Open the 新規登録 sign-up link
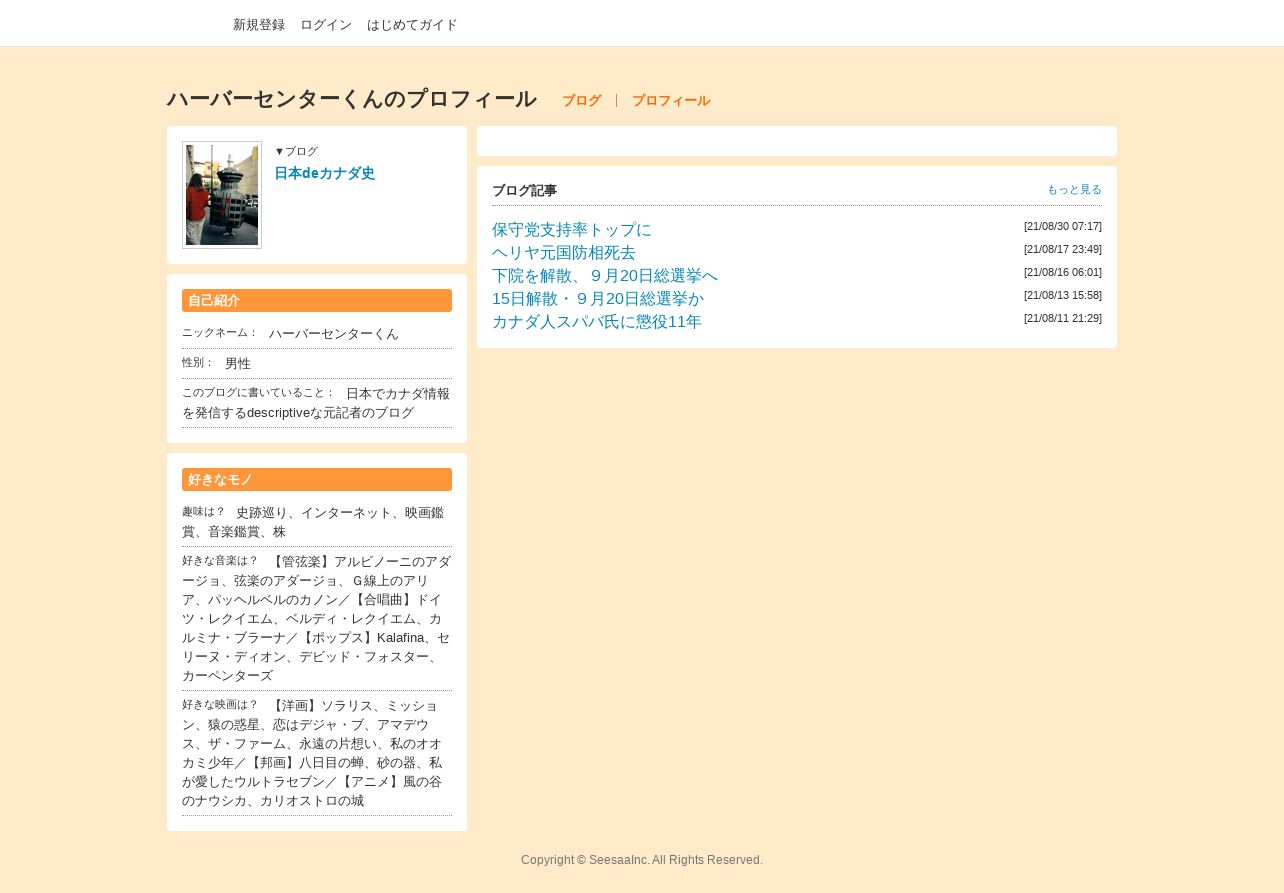The image size is (1284, 893). [x=259, y=25]
